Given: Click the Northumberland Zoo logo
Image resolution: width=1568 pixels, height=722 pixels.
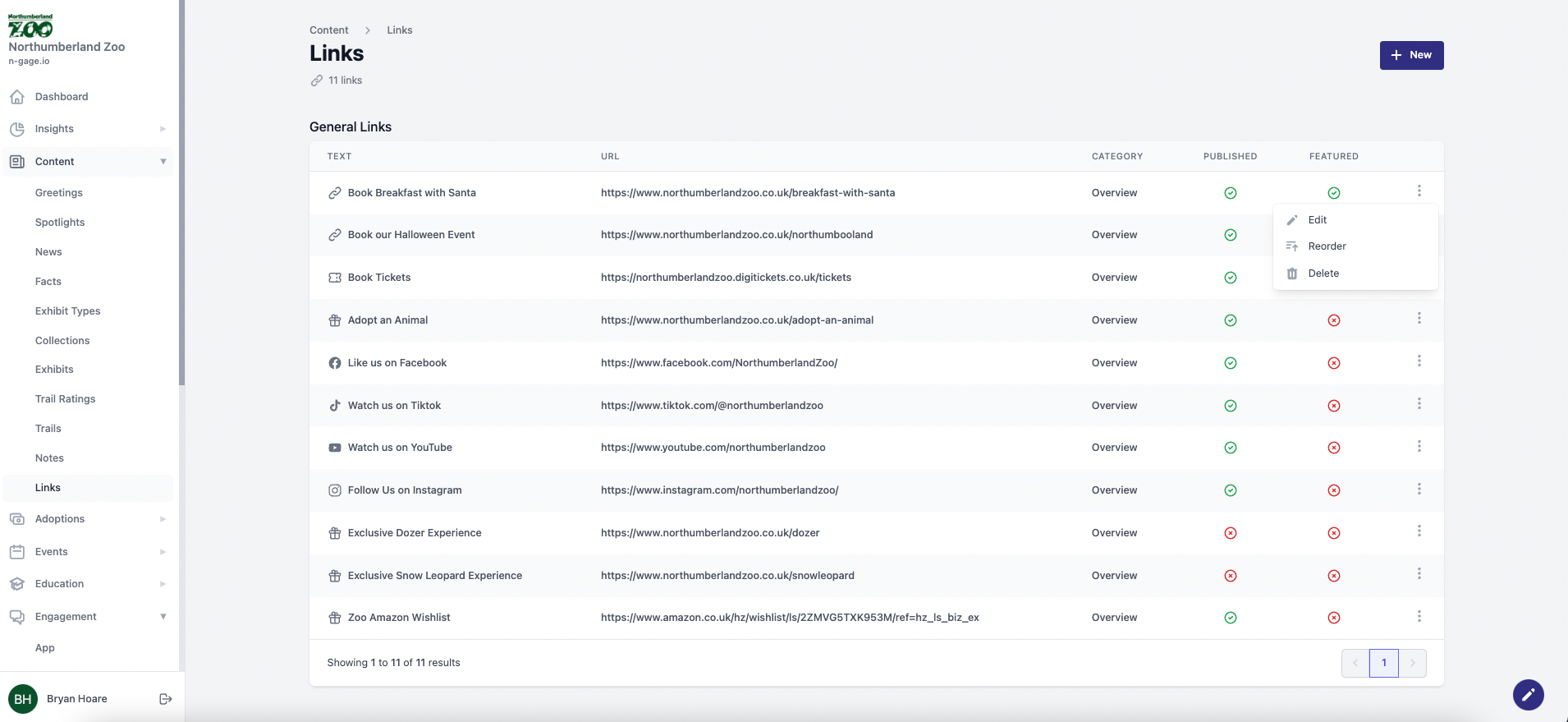Looking at the screenshot, I should [30, 26].
